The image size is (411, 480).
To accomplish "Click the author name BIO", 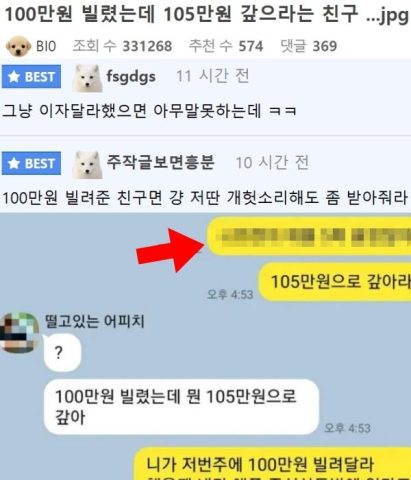I will pos(46,46).
